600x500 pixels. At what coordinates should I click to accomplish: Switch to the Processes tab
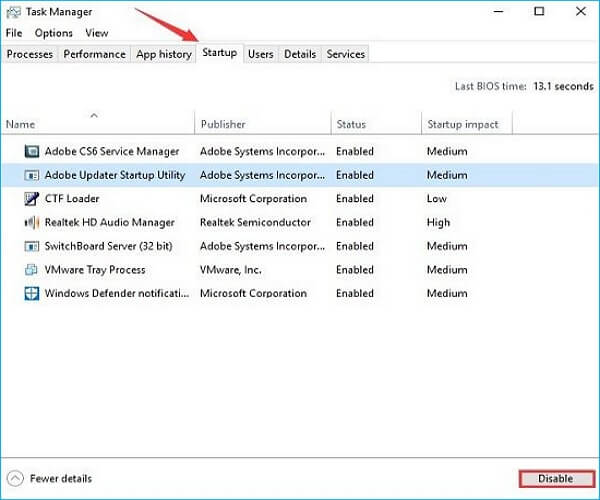pyautogui.click(x=30, y=54)
